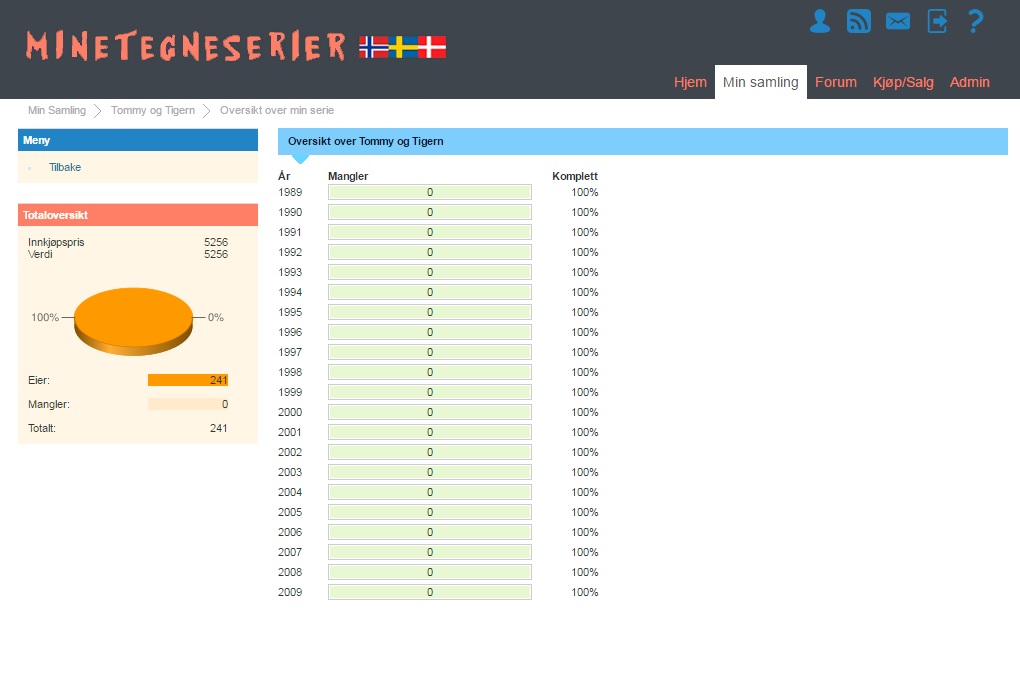Click the Mangler bar for year 1989
The width and height of the screenshot is (1020, 694).
(x=430, y=192)
